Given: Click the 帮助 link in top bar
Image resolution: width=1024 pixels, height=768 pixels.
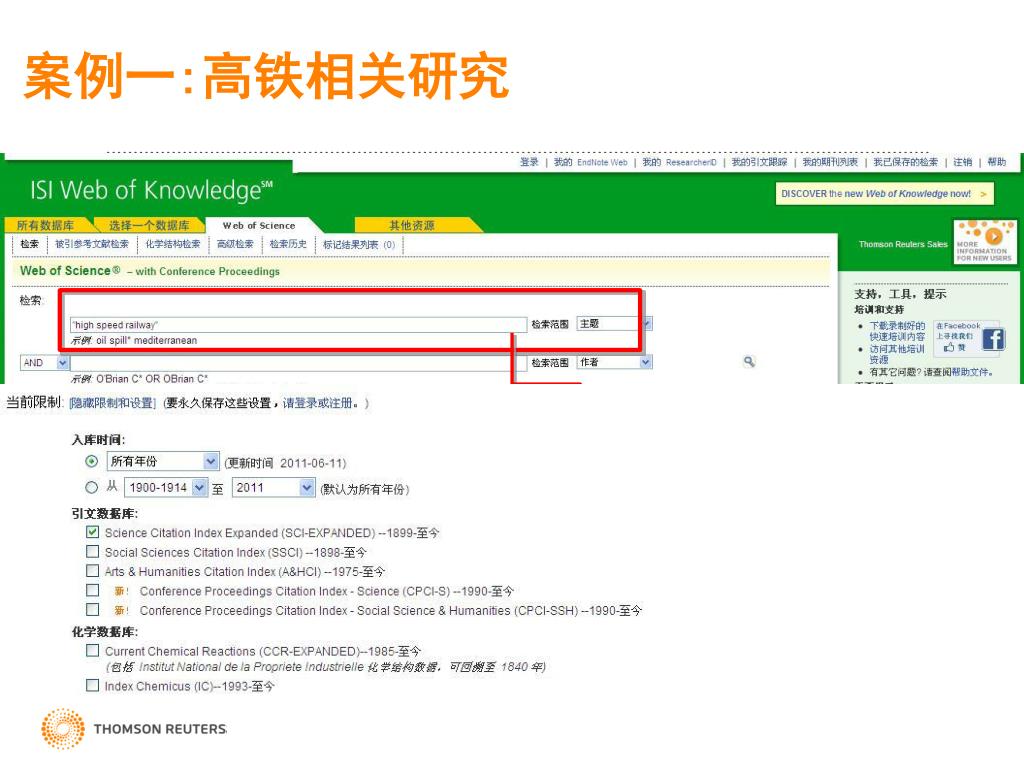Looking at the screenshot, I should pyautogui.click(x=997, y=162).
